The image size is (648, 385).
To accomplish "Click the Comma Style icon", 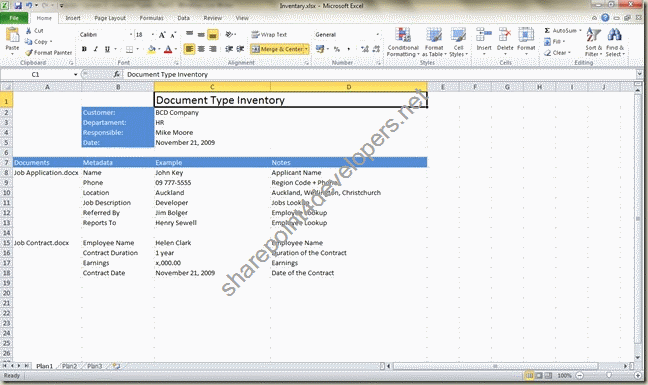I will pos(348,49).
